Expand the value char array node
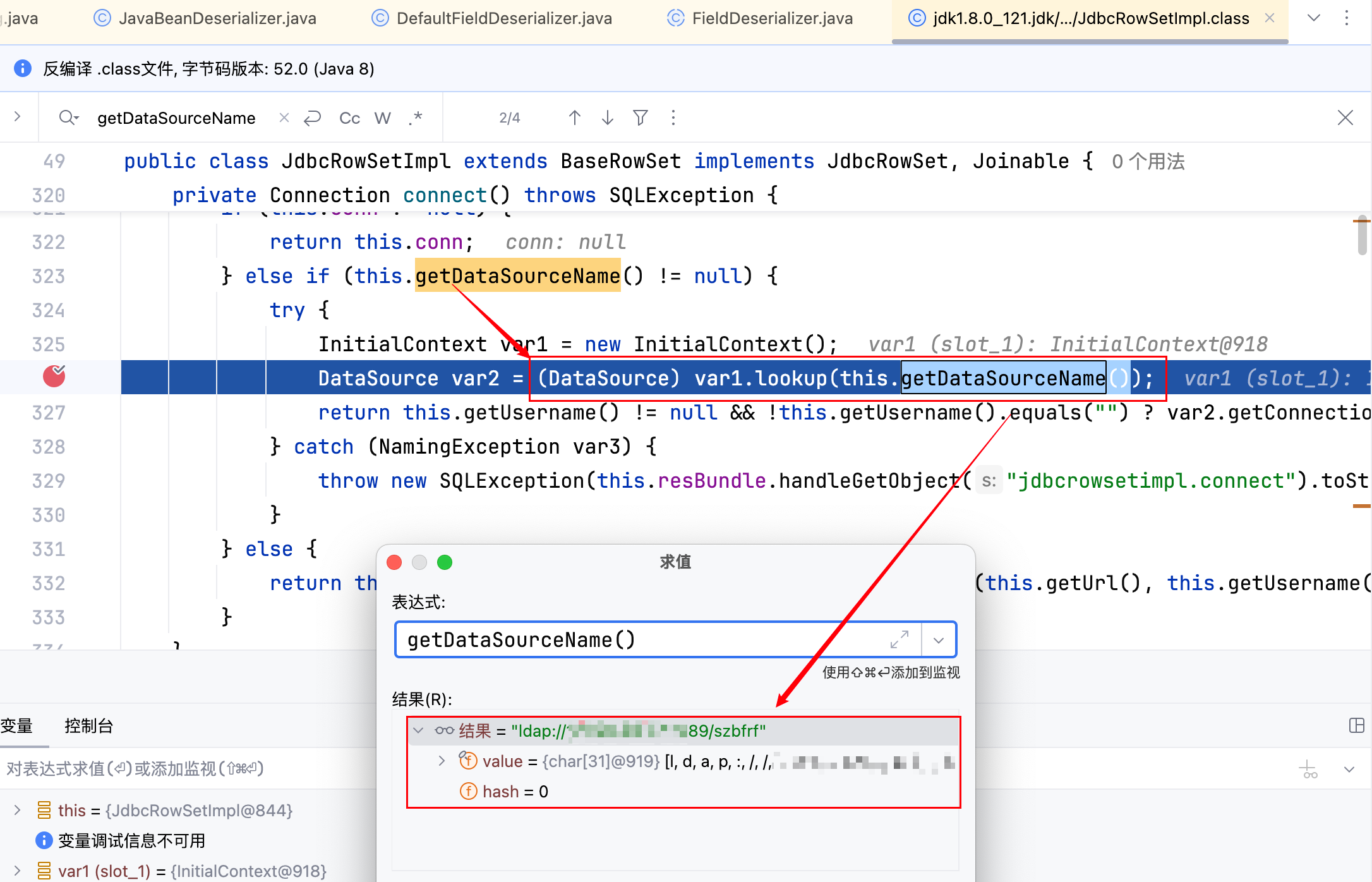Screen dimensions: 1372x882 click(x=442, y=761)
